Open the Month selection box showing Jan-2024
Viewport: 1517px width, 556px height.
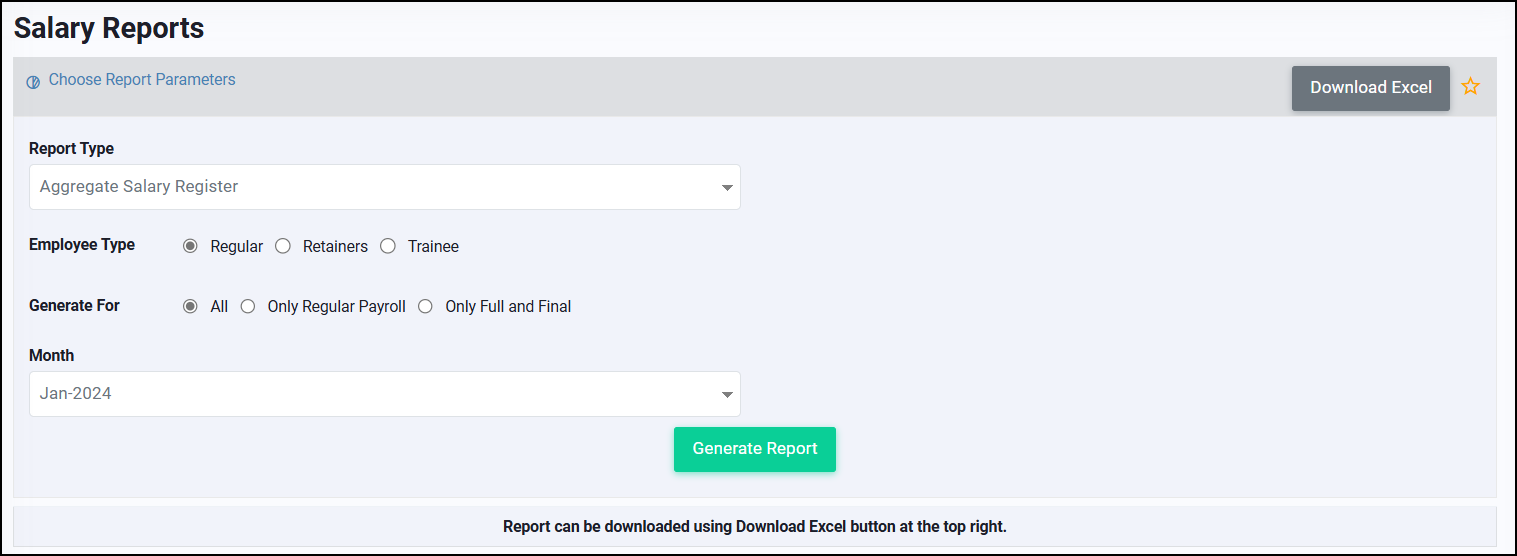click(385, 394)
